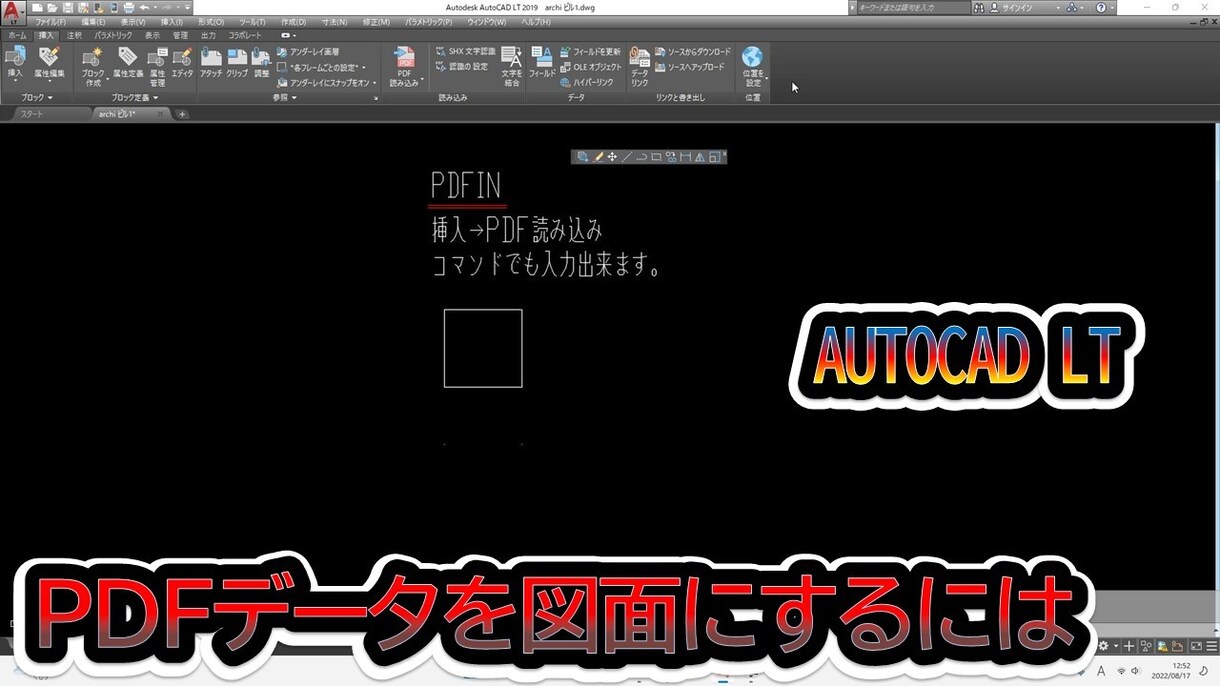Click the Clip (クリップ) reference icon
The image size is (1220, 686).
coord(237,60)
